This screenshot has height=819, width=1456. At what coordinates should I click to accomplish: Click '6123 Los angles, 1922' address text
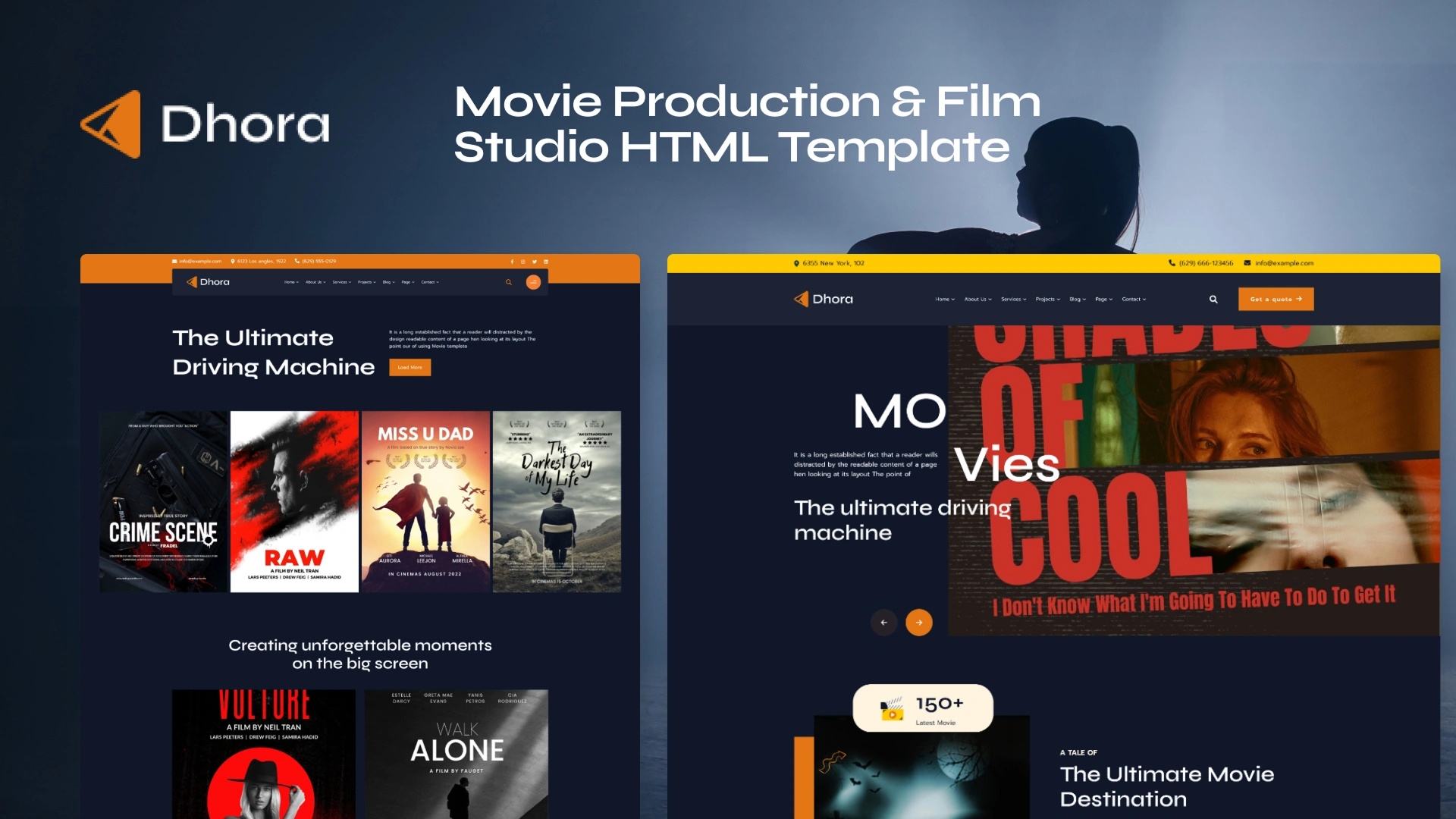(x=262, y=261)
